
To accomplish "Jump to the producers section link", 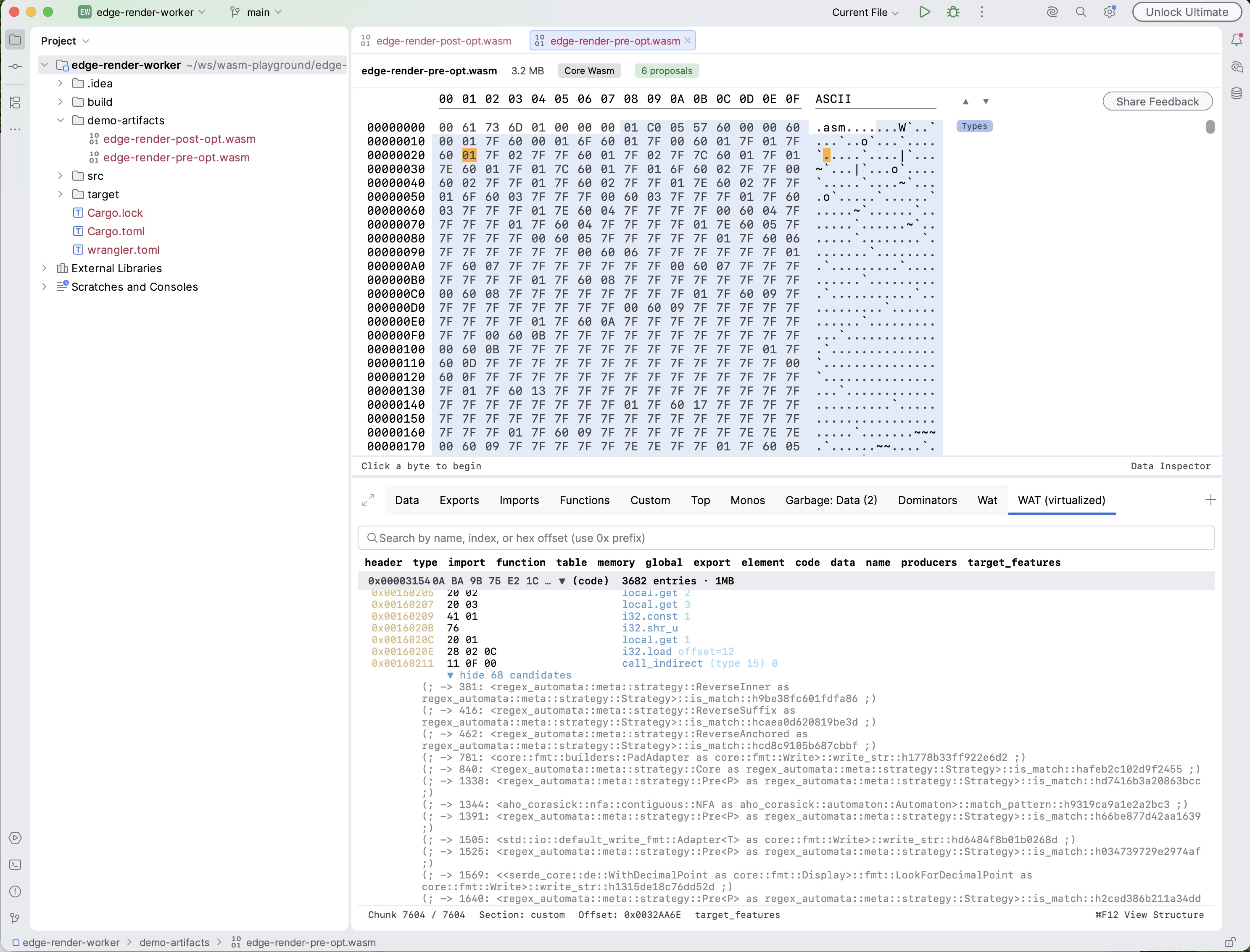I will (928, 562).
